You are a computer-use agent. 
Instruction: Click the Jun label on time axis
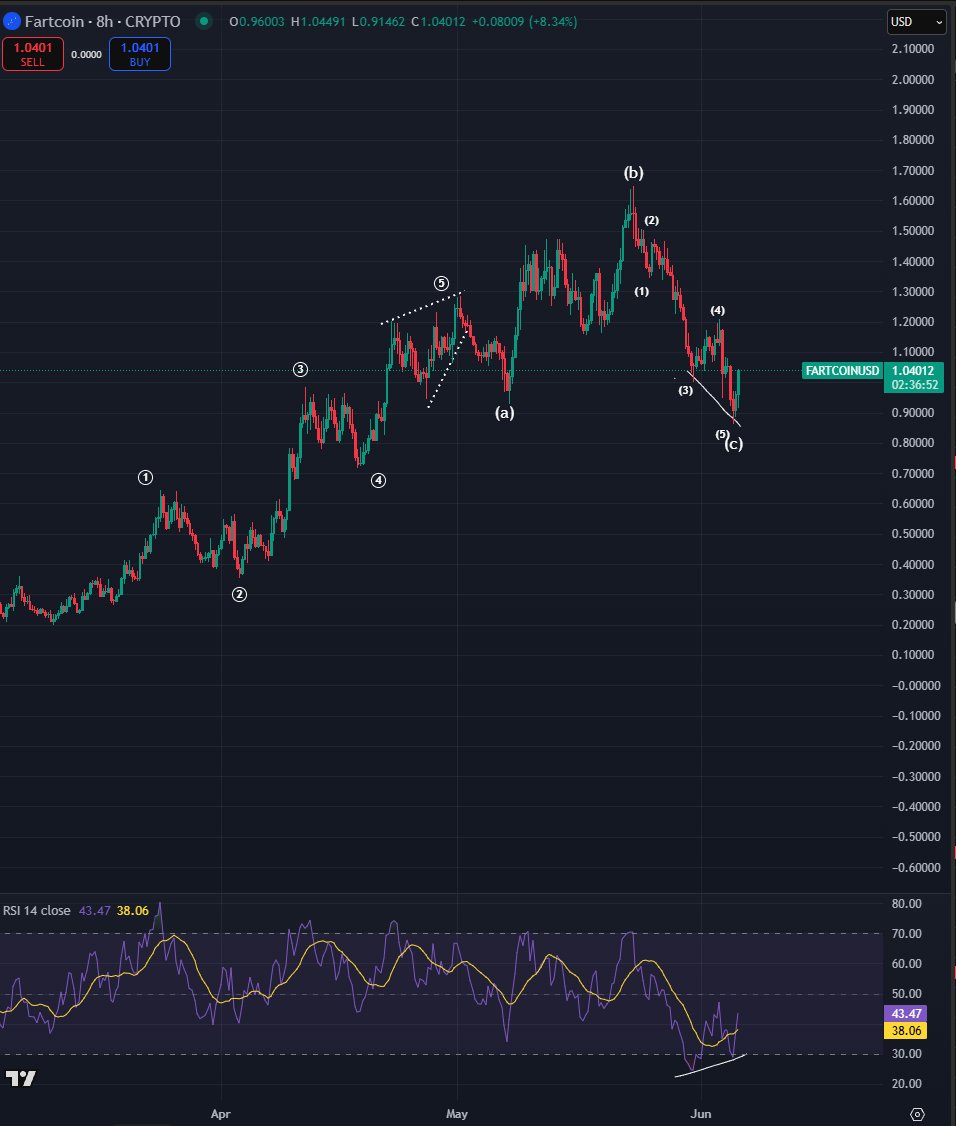pos(700,1114)
